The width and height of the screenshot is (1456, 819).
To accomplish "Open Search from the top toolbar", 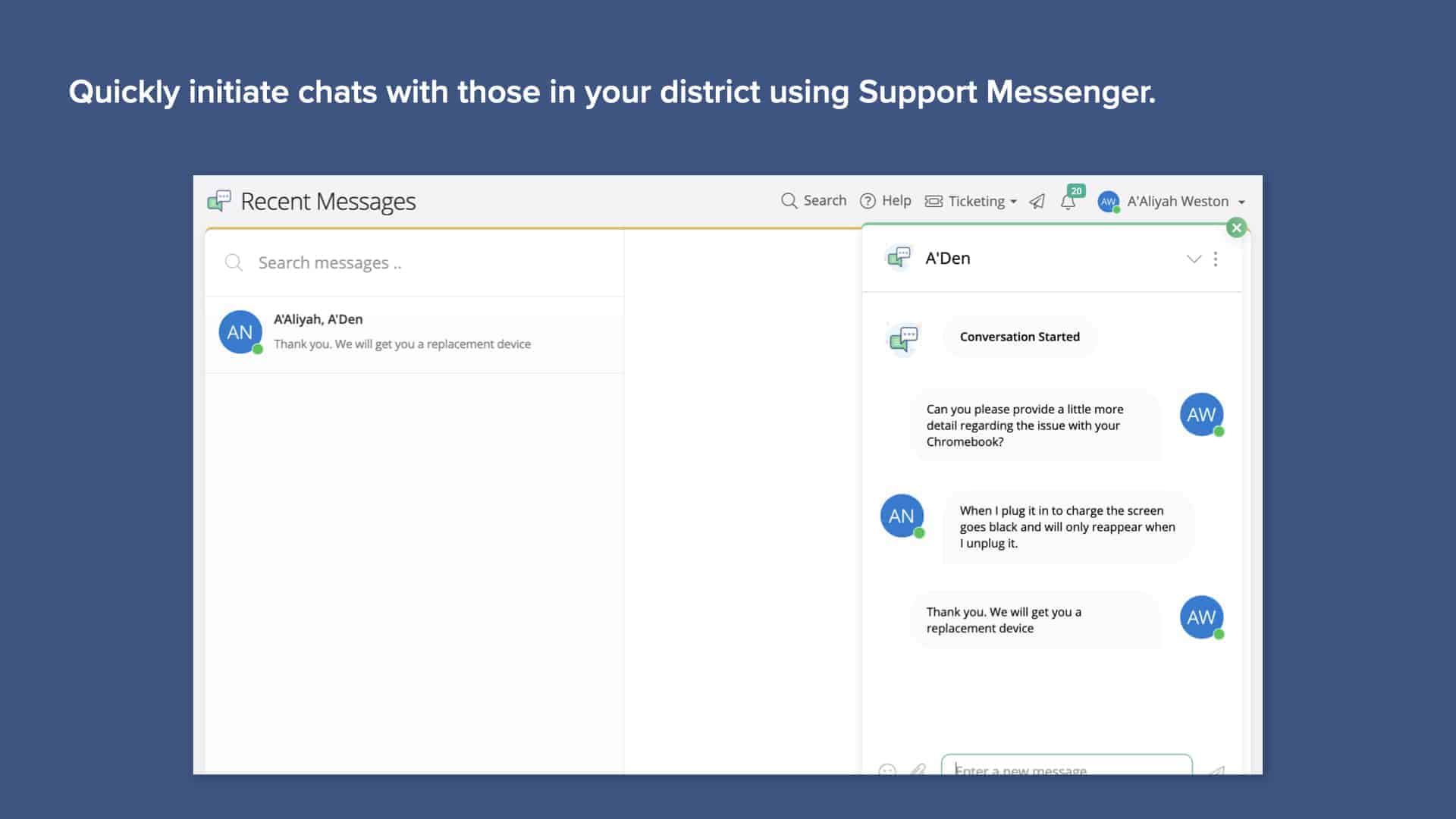I will click(813, 201).
